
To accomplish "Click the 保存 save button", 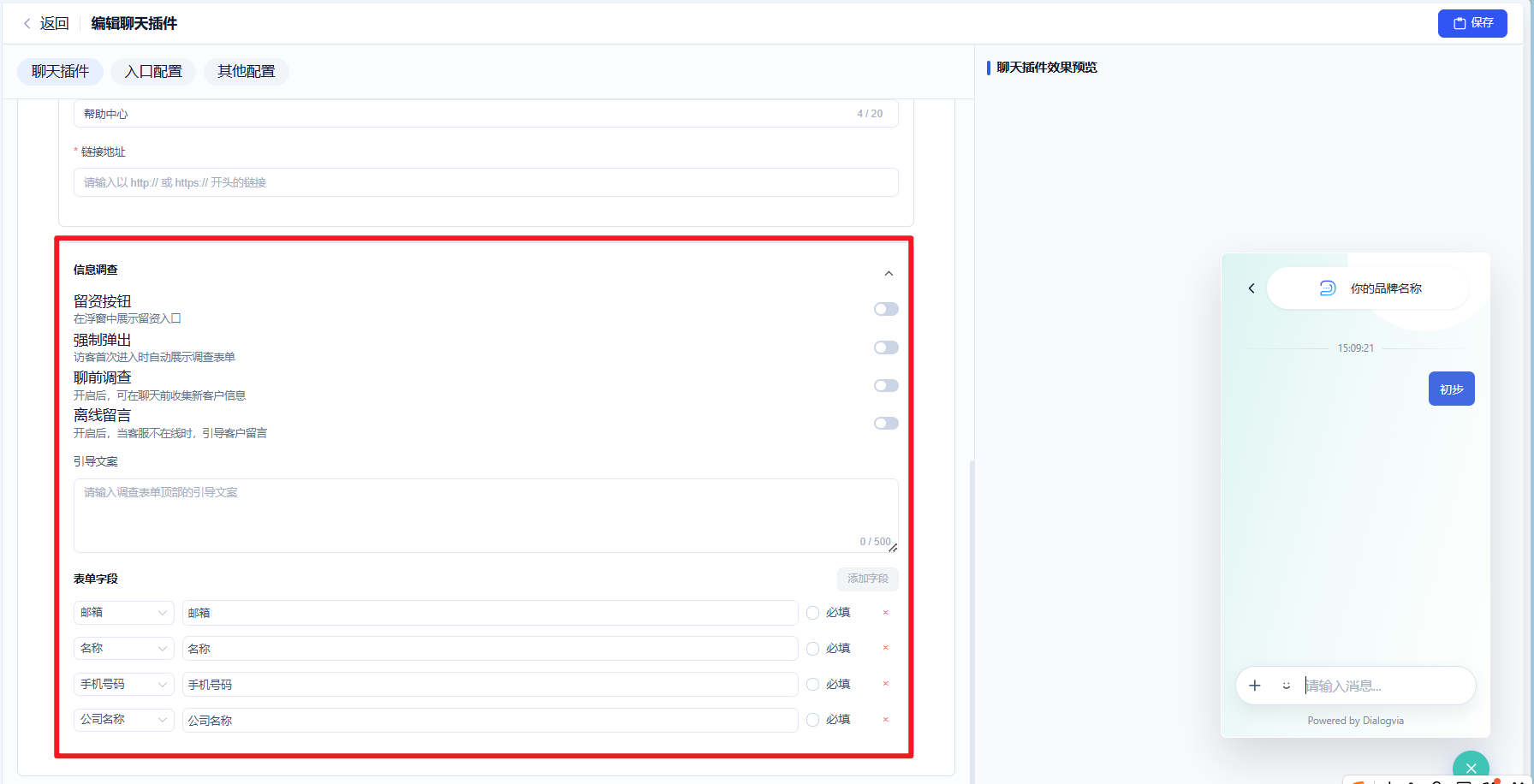I will point(1472,23).
